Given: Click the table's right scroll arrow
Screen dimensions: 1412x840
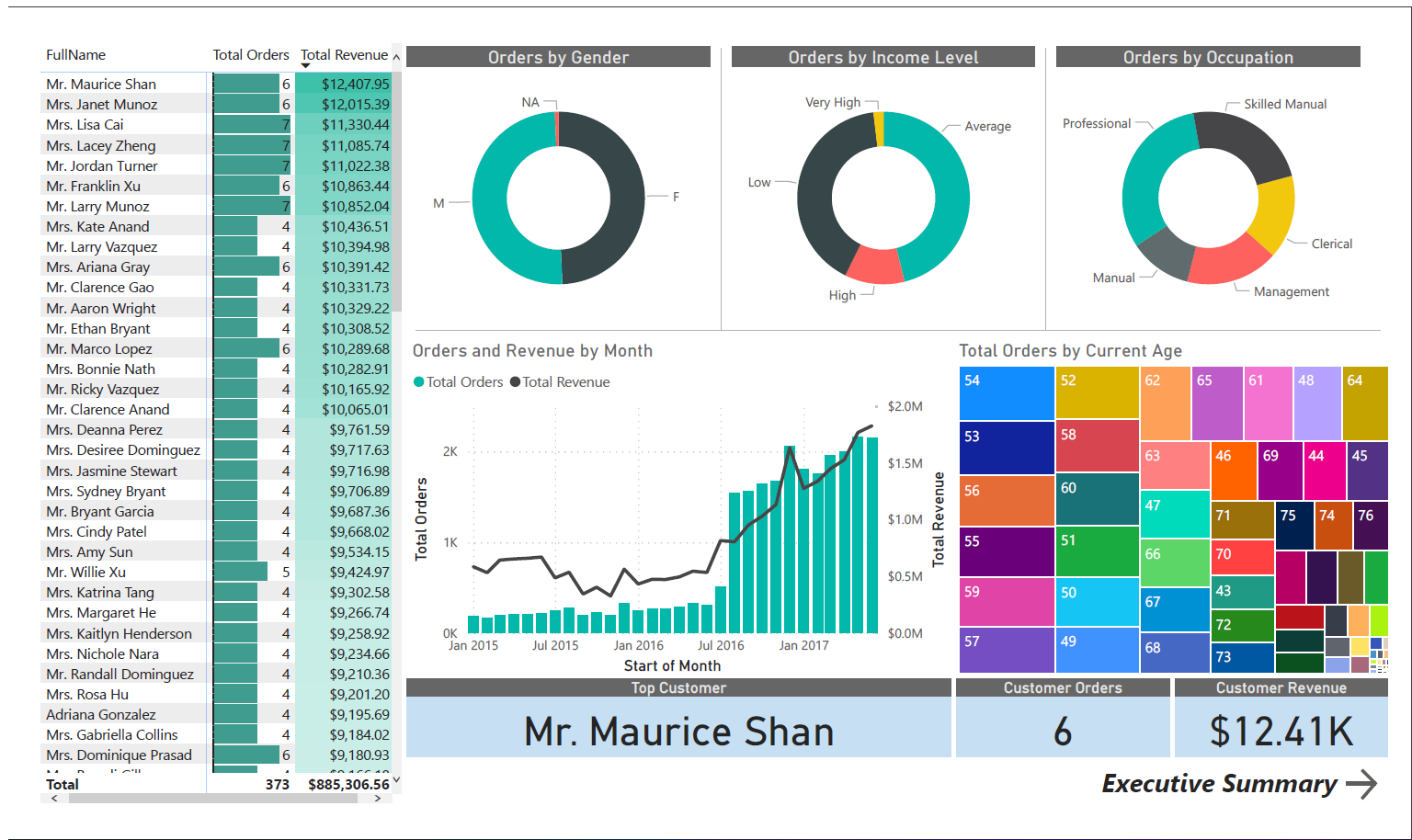Looking at the screenshot, I should tap(377, 799).
